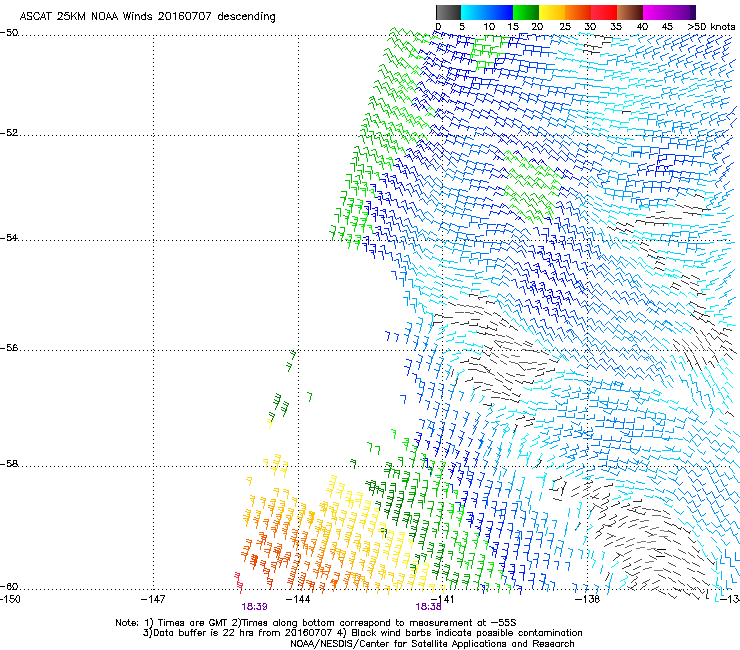Click the '-54' latitude axis label
The height and width of the screenshot is (650, 740).
point(9,237)
